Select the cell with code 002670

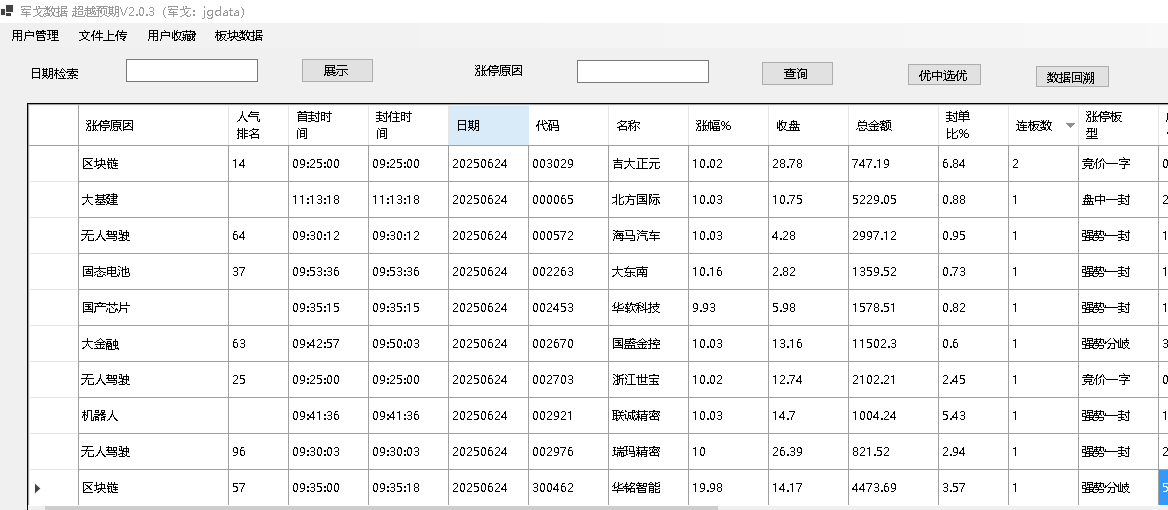[569, 343]
